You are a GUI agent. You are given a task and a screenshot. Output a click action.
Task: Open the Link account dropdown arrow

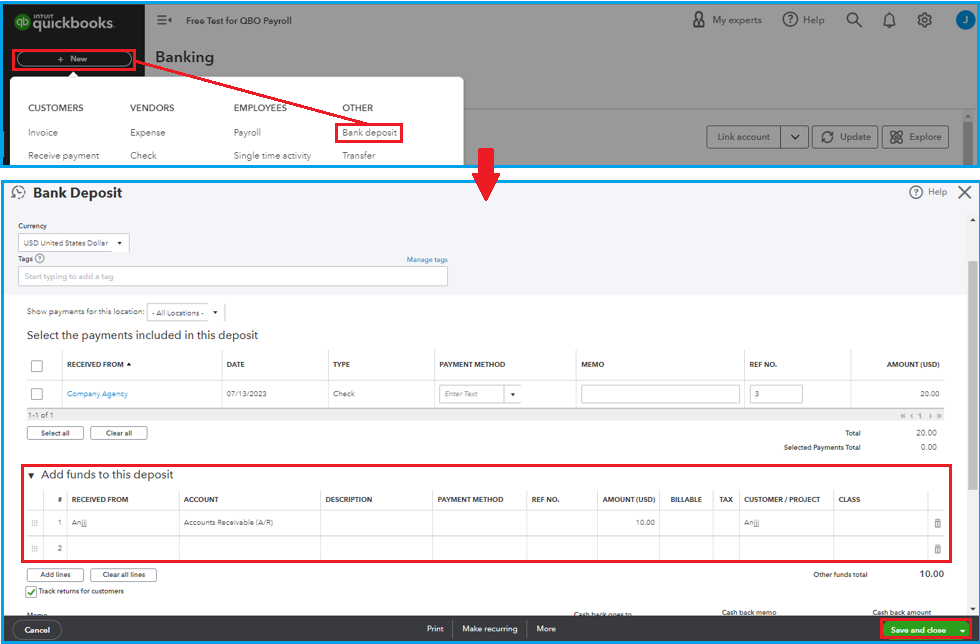pos(794,137)
